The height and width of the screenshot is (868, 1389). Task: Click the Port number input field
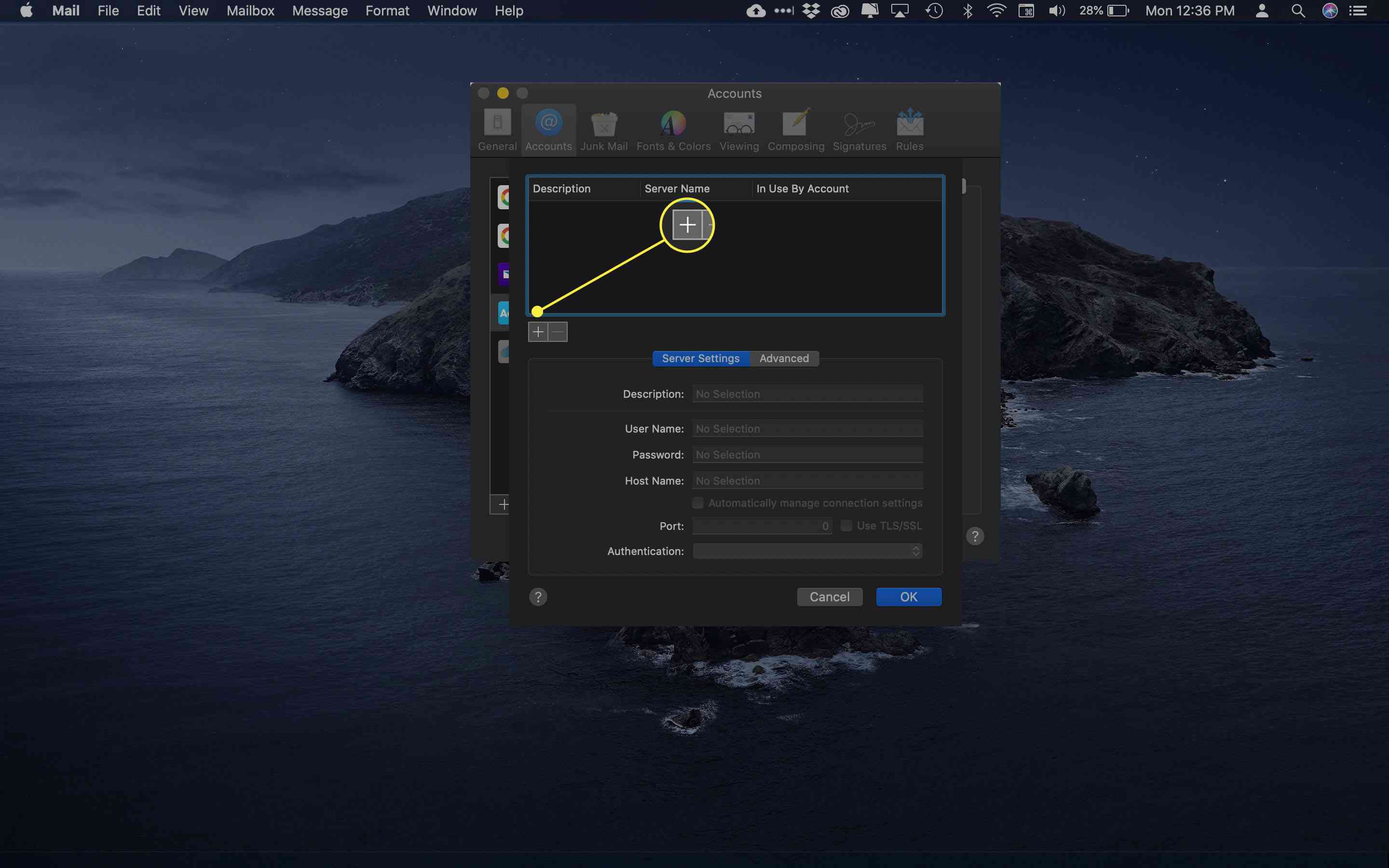click(x=762, y=525)
